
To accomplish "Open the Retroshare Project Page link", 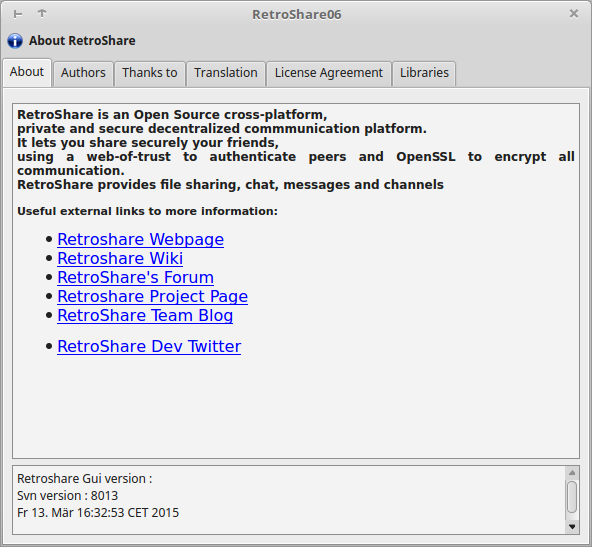I will pyautogui.click(x=153, y=296).
